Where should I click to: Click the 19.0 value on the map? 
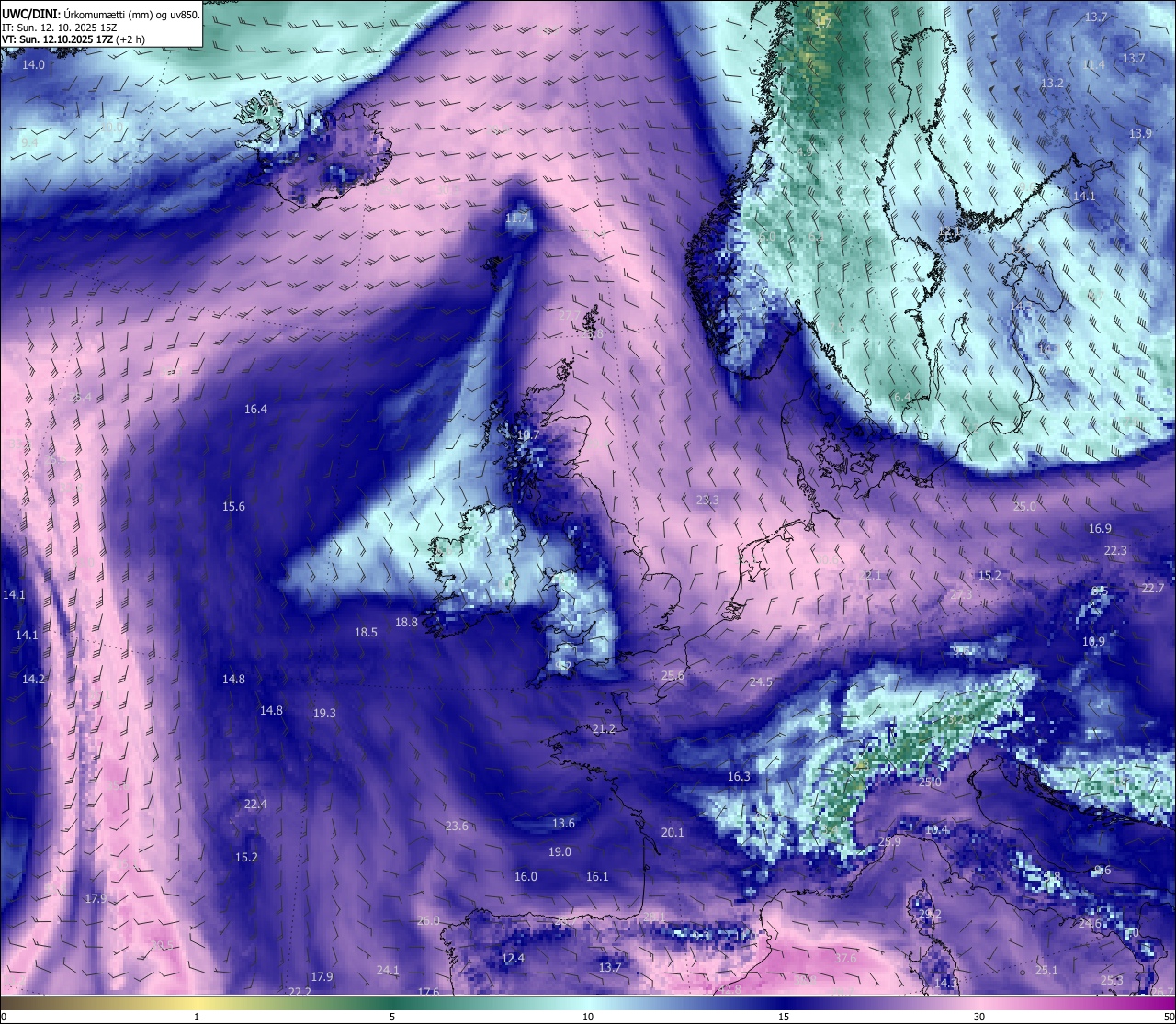coord(560,852)
